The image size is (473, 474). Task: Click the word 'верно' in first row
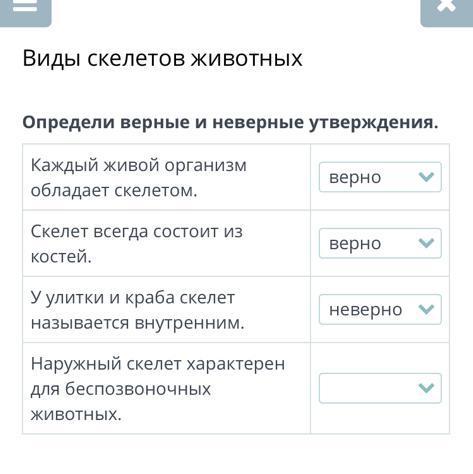coord(355,178)
